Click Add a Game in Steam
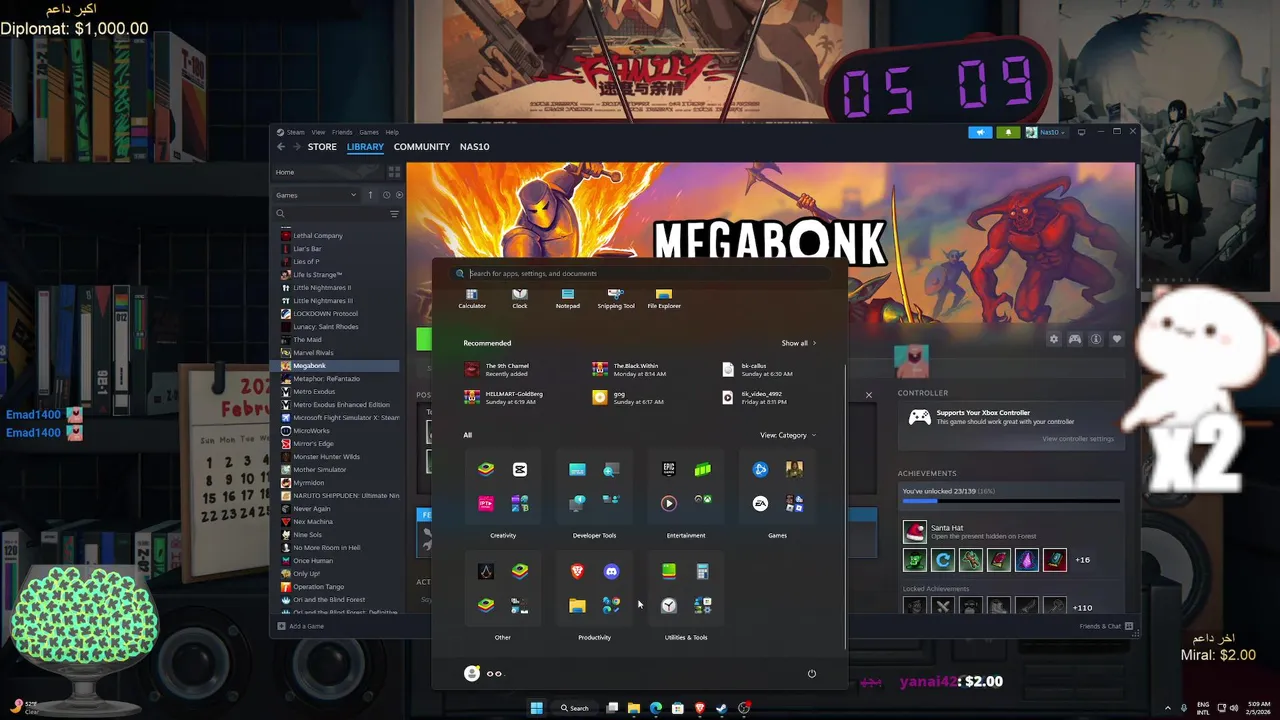 point(300,626)
